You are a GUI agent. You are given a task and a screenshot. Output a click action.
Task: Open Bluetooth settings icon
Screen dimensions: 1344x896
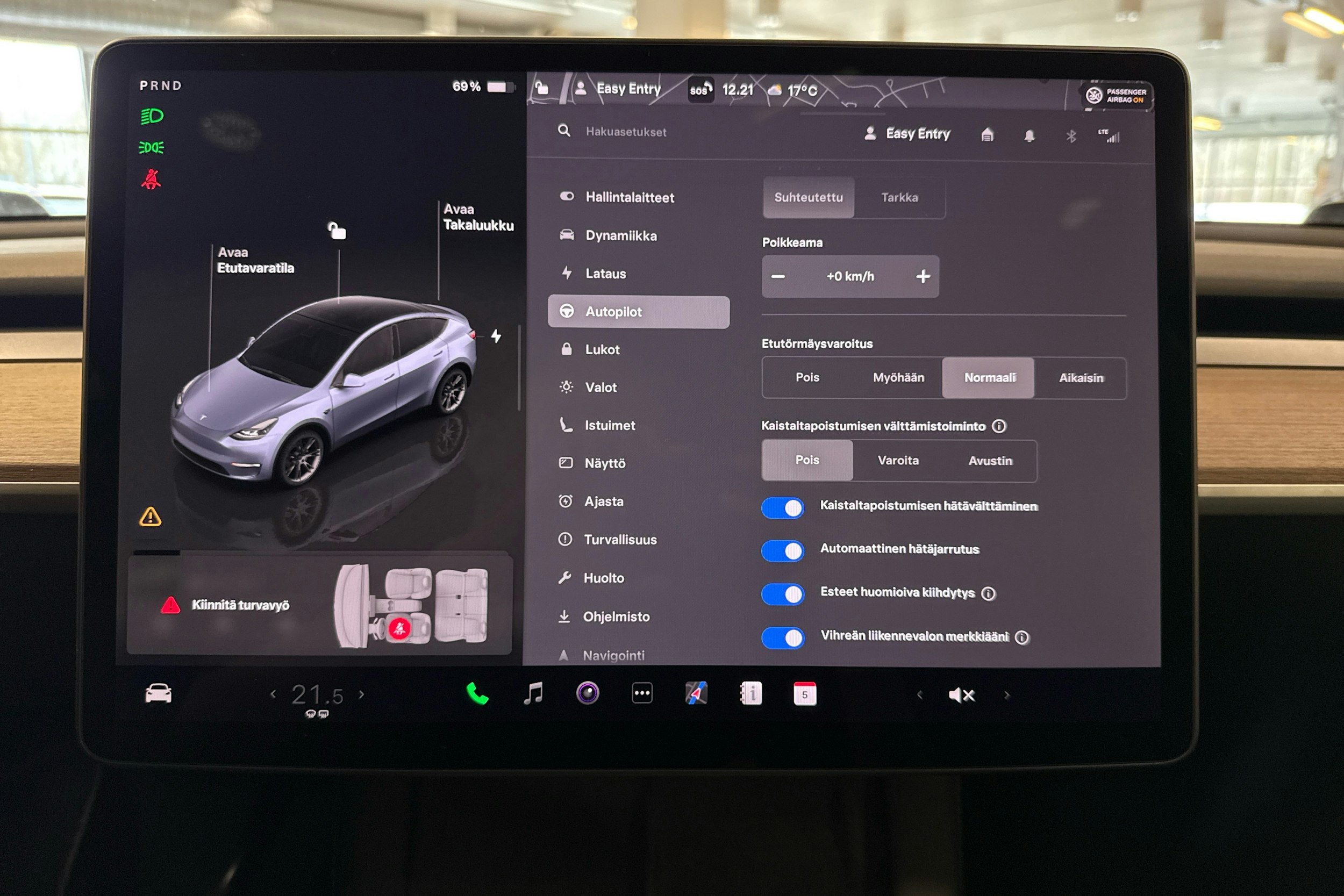1070,136
